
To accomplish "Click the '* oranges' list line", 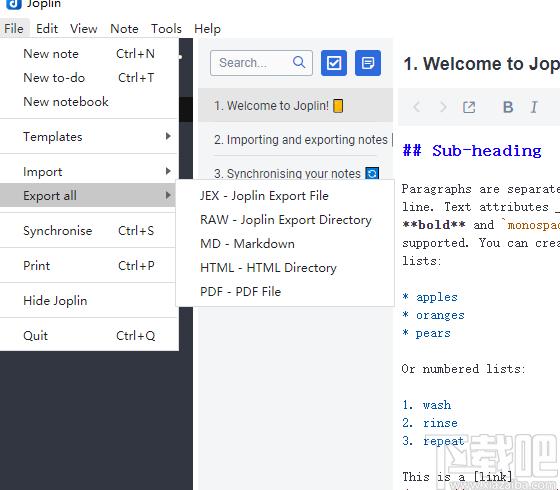I will (433, 315).
